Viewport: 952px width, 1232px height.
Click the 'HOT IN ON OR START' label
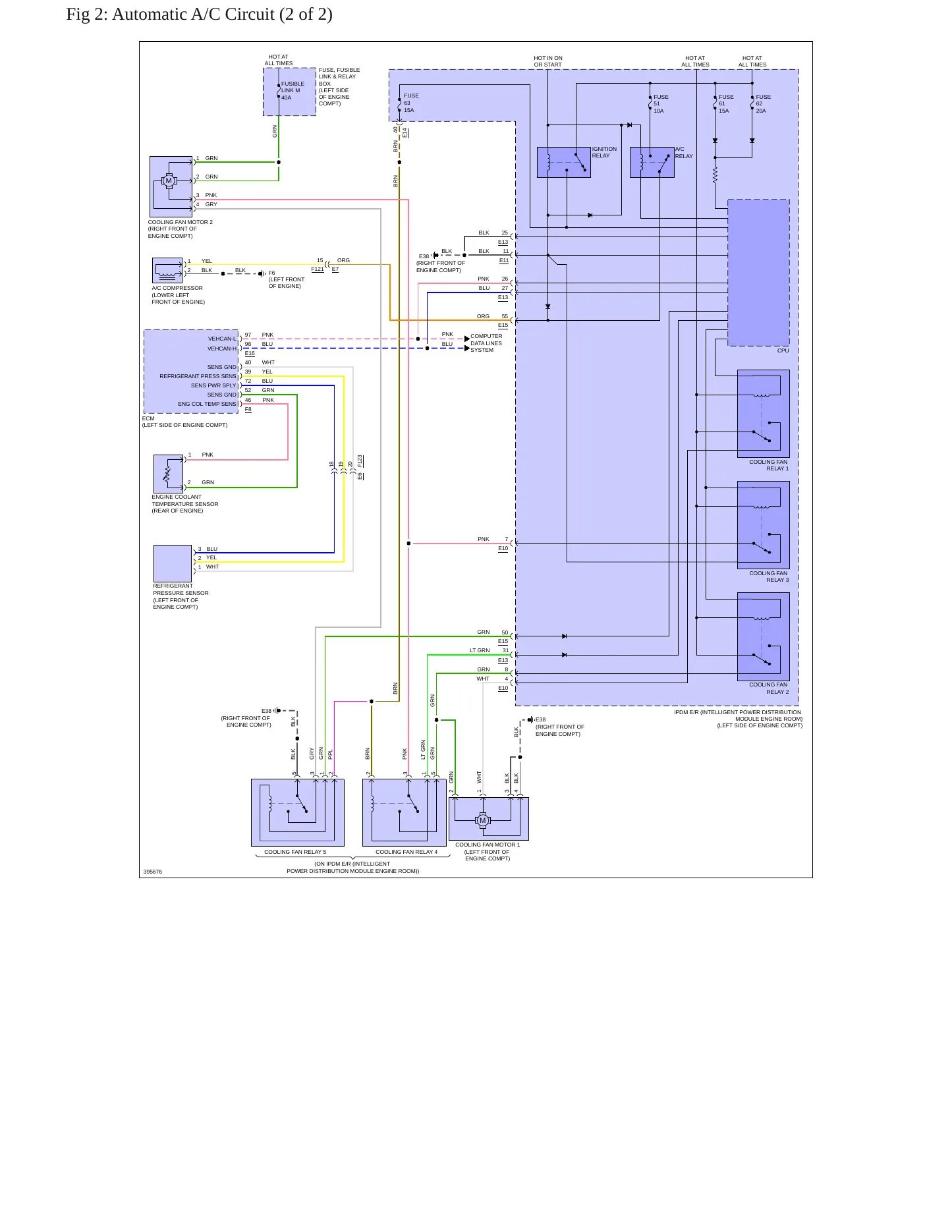548,61
